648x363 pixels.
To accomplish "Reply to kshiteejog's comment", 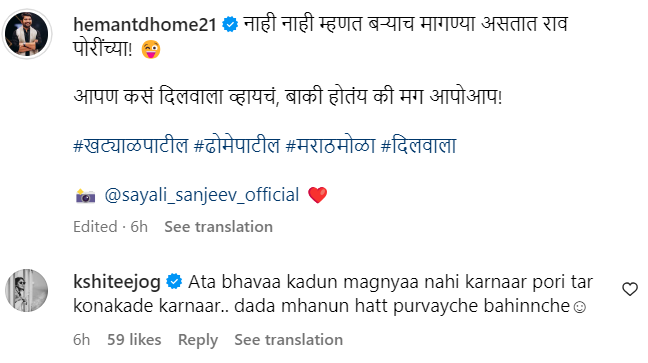I will 198,340.
